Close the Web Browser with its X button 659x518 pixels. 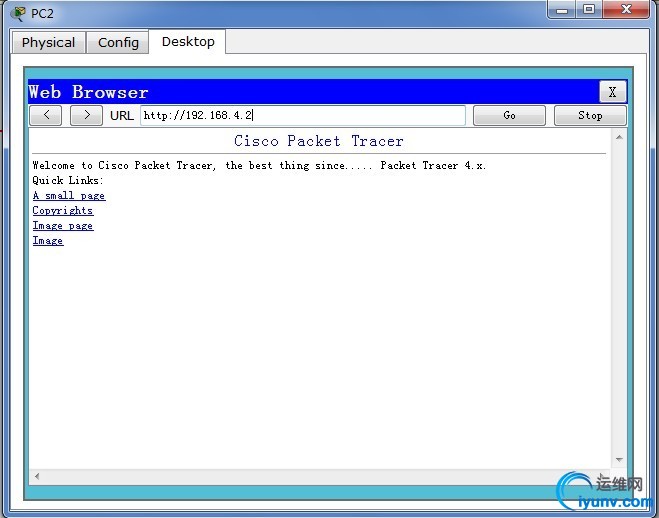(612, 92)
